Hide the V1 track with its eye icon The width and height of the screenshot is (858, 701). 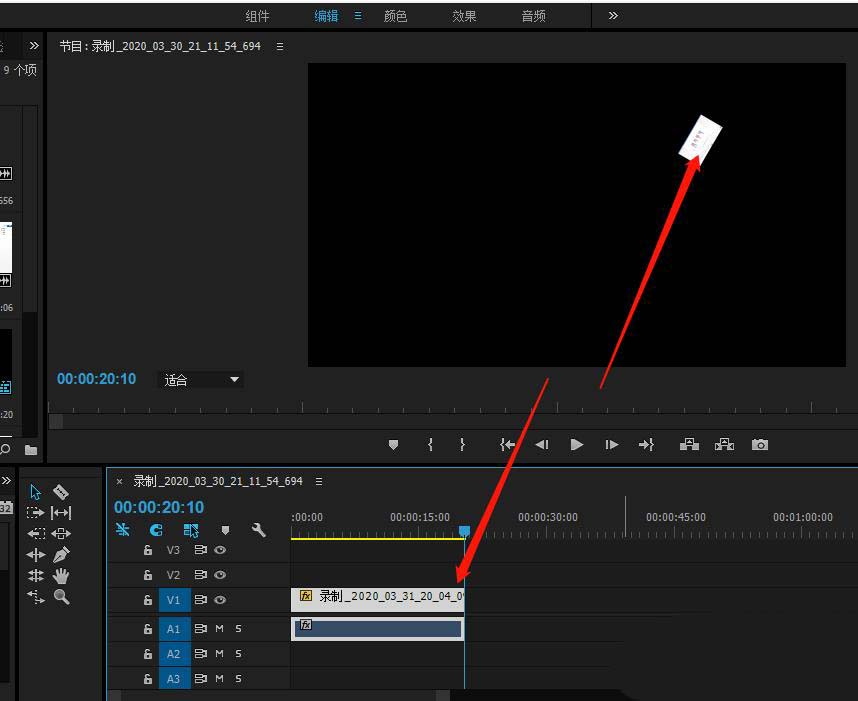[220, 600]
